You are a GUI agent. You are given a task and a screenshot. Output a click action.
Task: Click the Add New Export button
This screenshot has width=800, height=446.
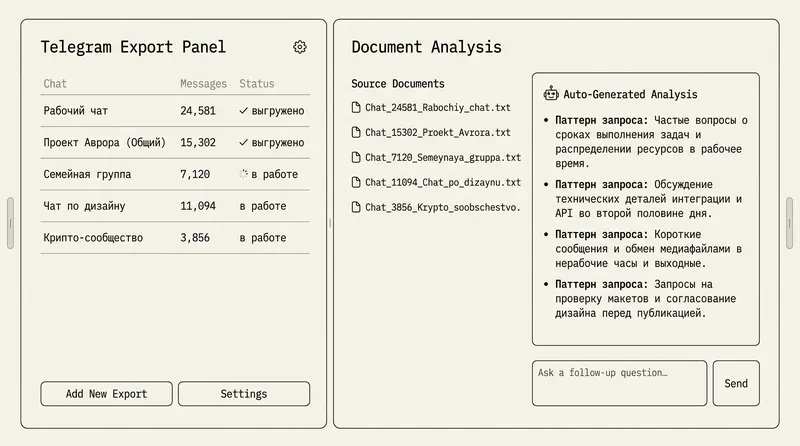coord(107,394)
